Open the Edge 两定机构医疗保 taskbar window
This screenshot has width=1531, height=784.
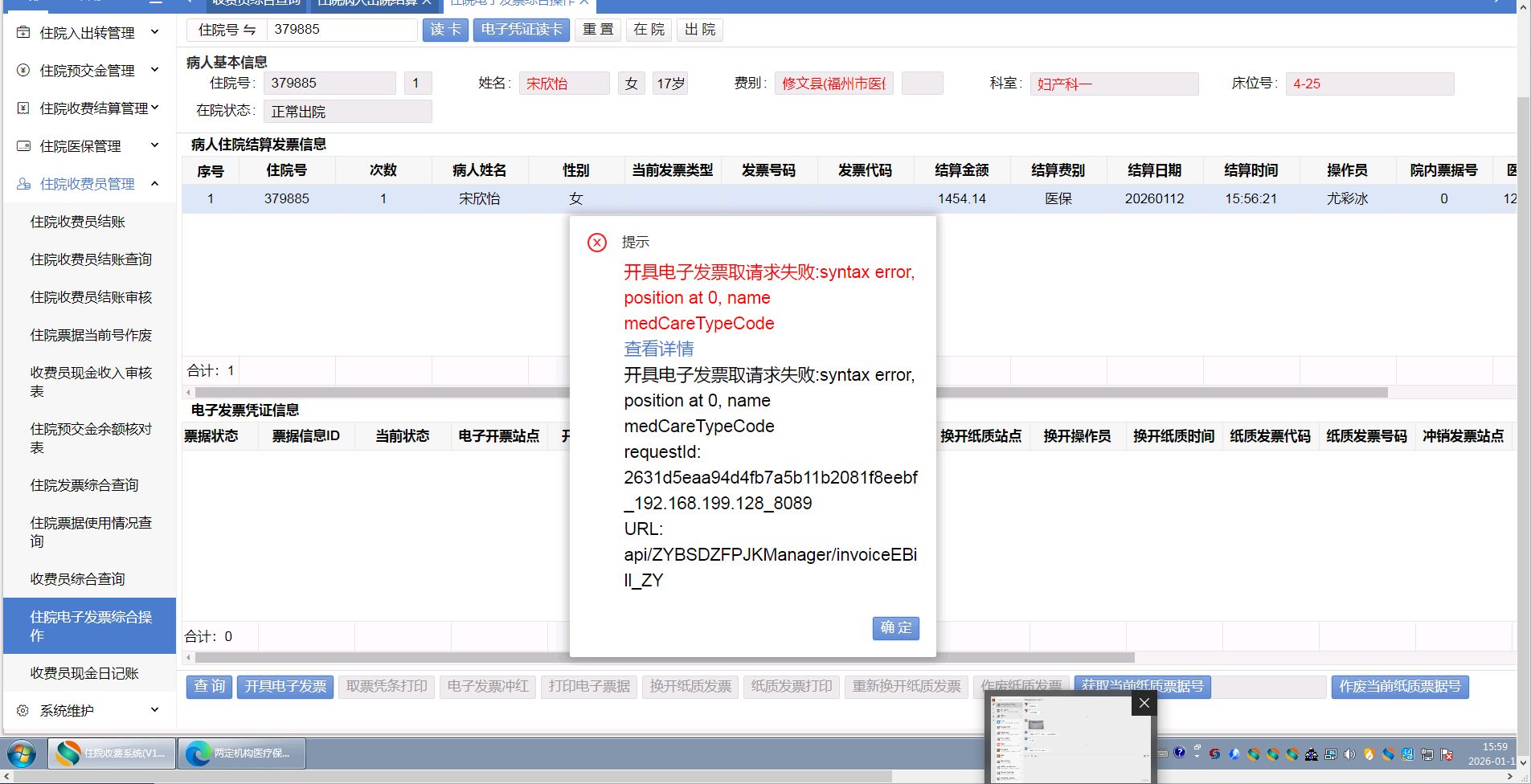point(242,753)
